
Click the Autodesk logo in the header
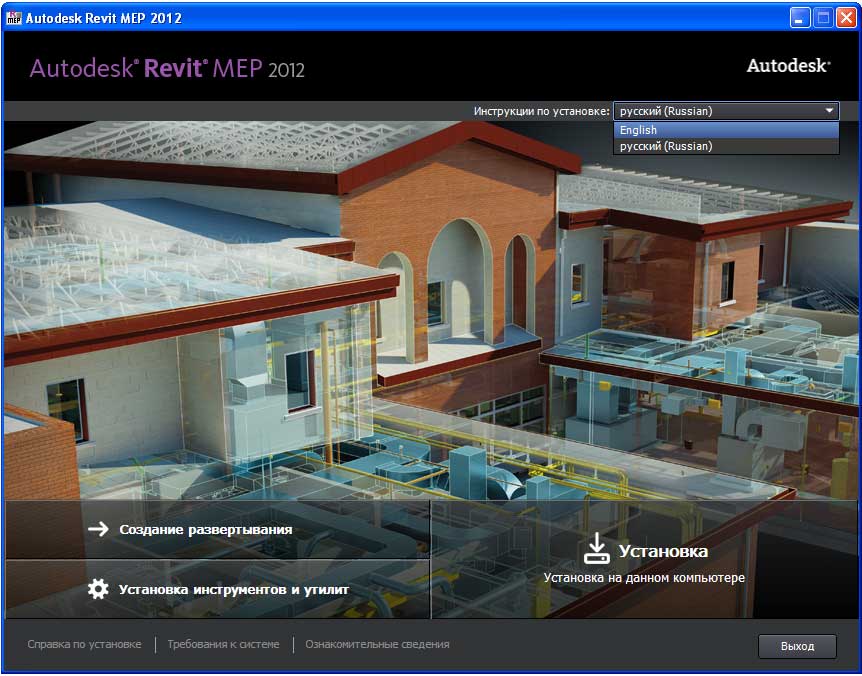click(788, 66)
